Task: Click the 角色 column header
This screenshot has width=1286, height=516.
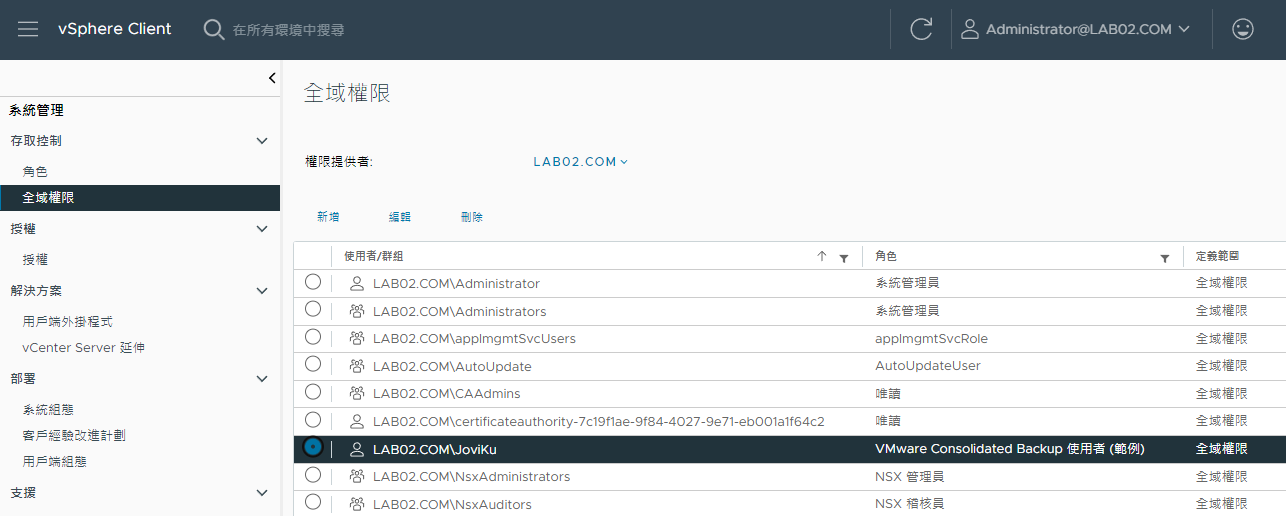Action: click(886, 257)
